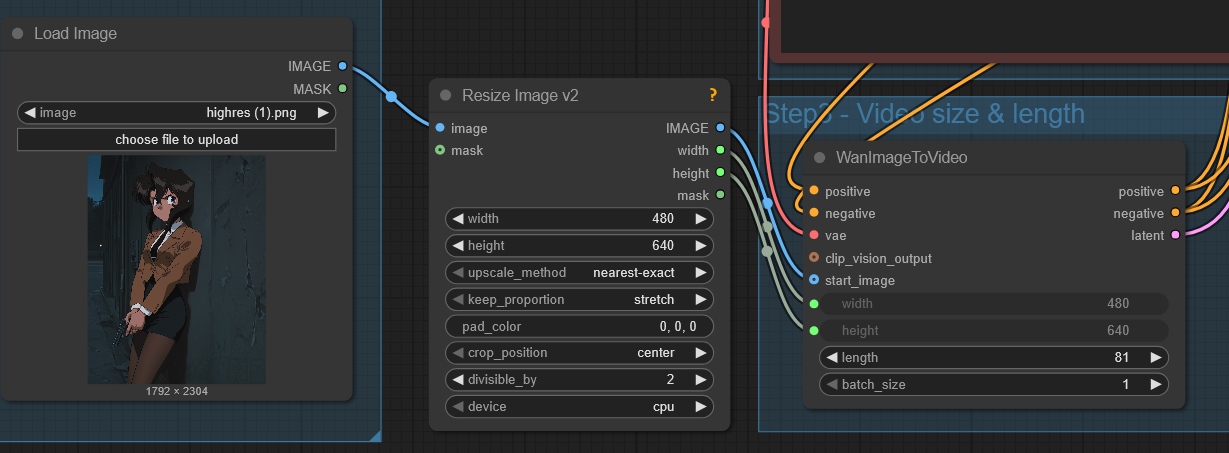Open the upscale_method nearest-exact dropdown
This screenshot has width=1229, height=453.
pos(578,272)
